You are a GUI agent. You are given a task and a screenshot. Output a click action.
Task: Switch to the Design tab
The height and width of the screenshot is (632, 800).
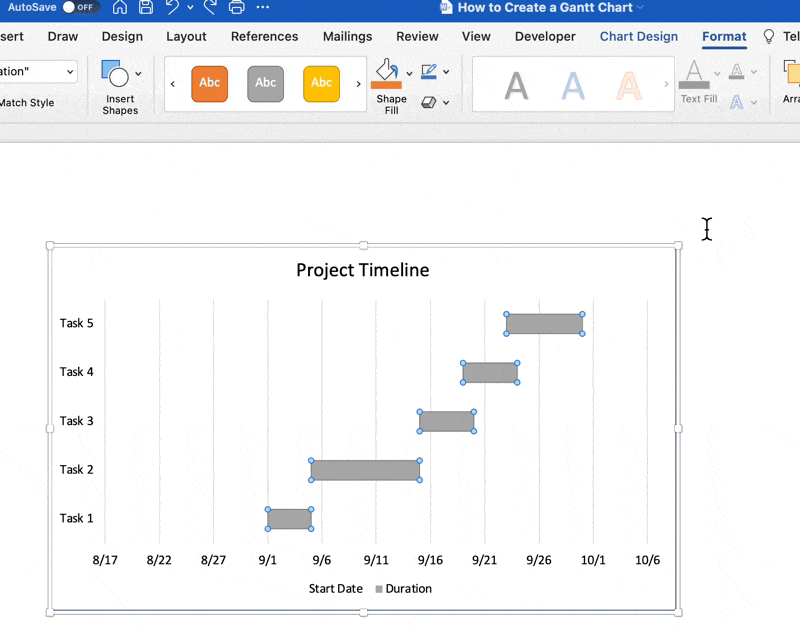tap(122, 36)
